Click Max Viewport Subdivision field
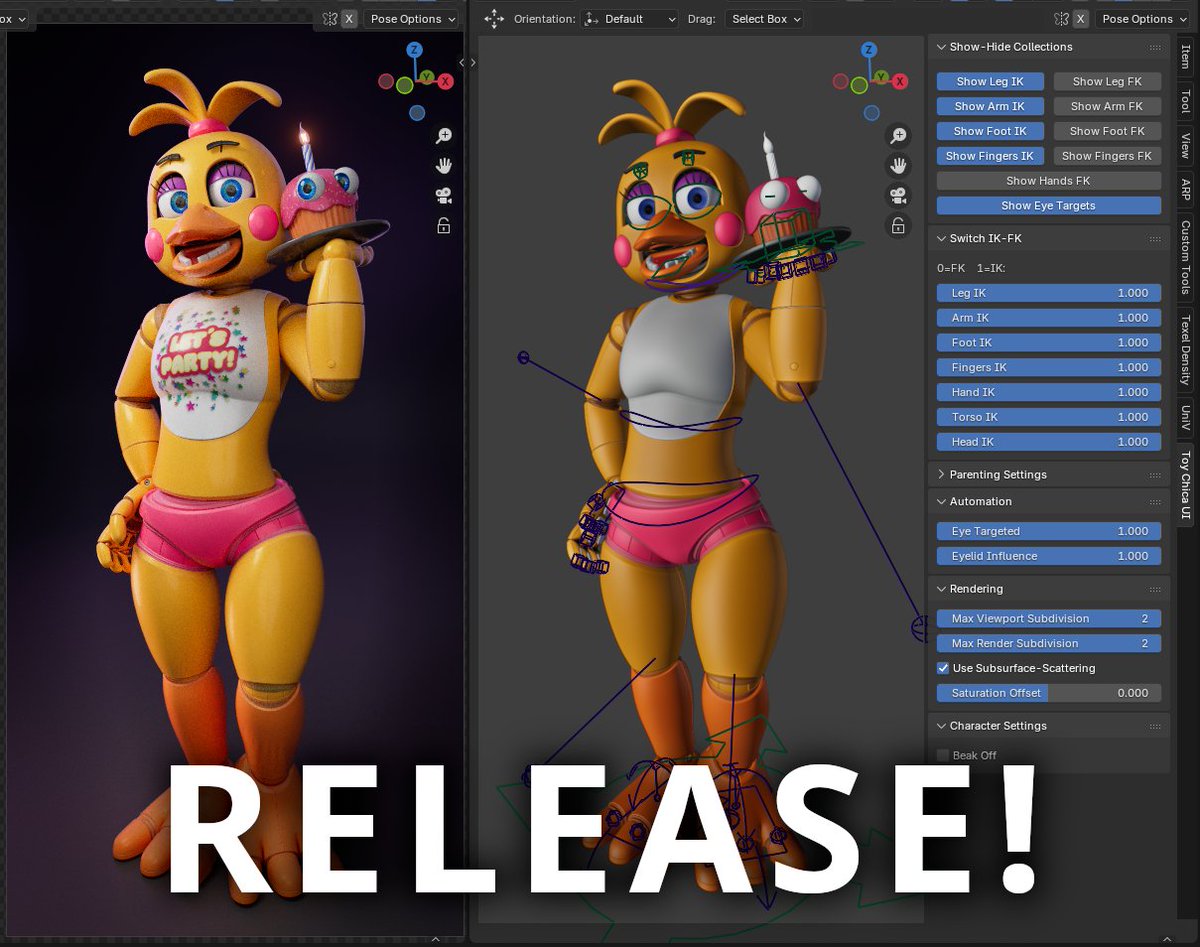 click(1049, 619)
